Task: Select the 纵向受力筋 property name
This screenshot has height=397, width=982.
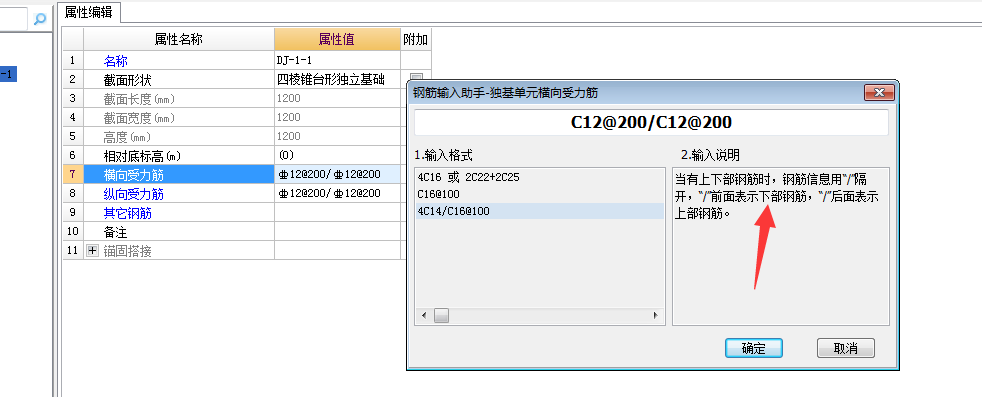Action: 178,193
